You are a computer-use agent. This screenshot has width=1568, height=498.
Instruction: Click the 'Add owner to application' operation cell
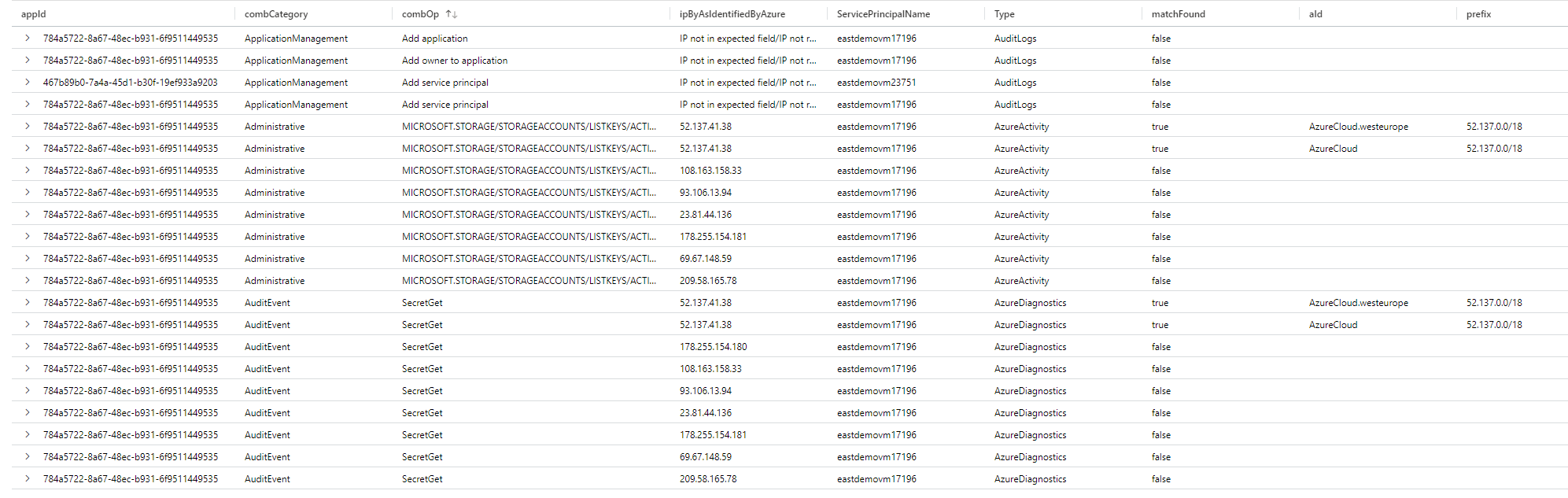[454, 61]
